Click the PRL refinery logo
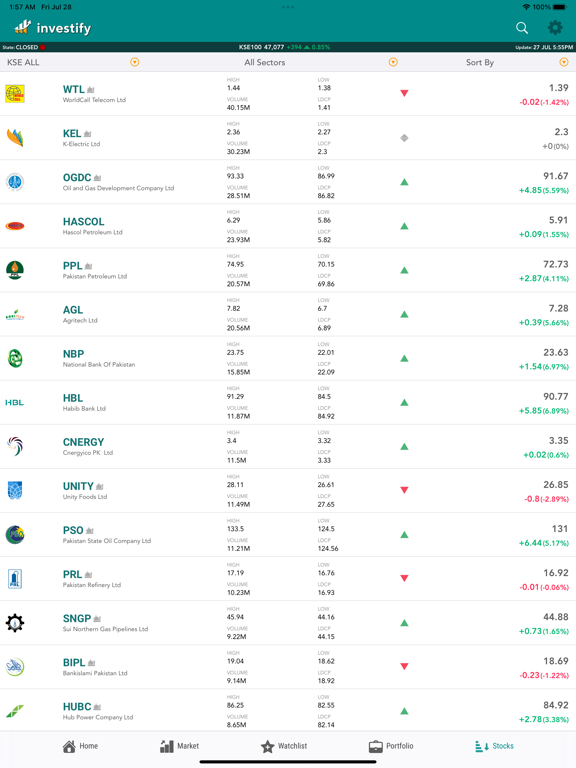This screenshot has width=576, height=768. (15, 578)
